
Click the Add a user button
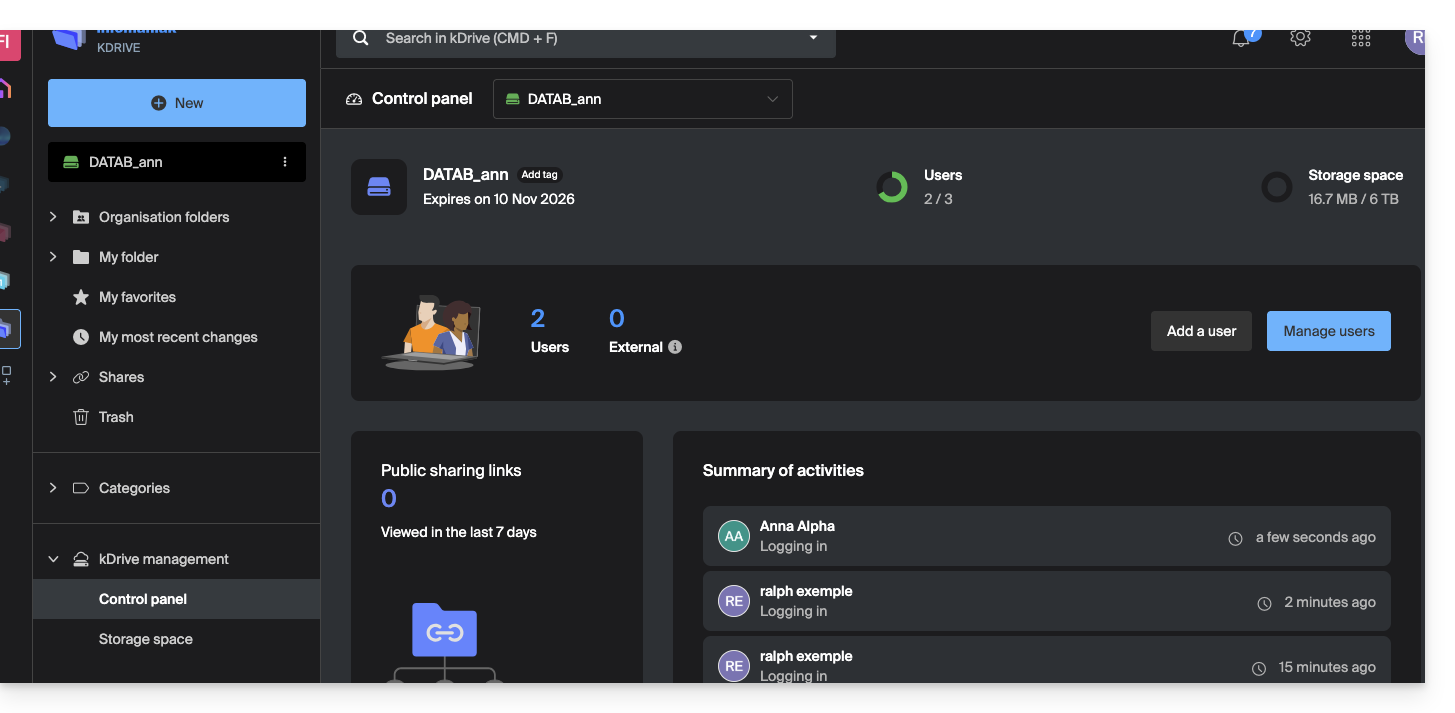coord(1201,331)
